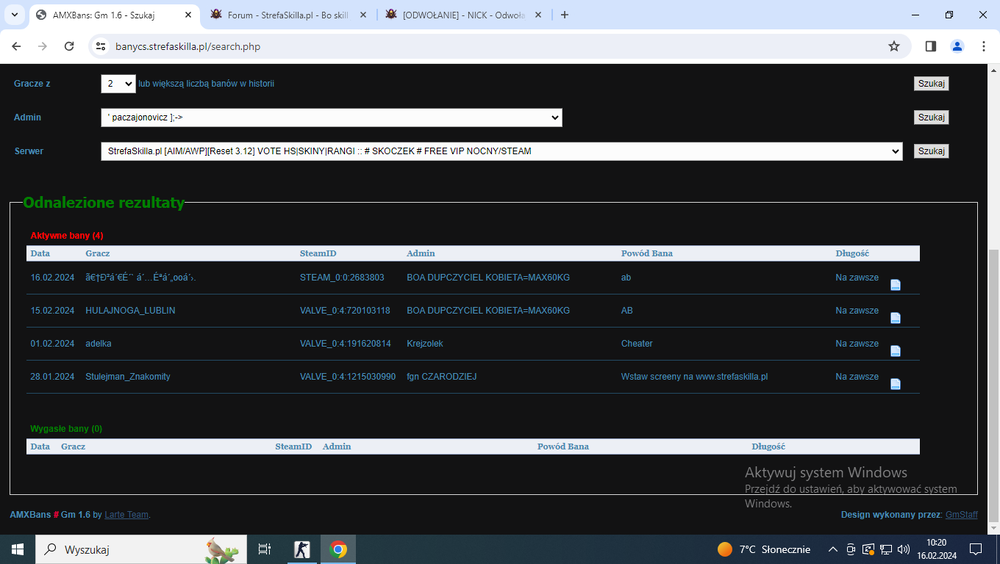Close the Forum StrefaSkilla tab
The image size is (1000, 564).
363,15
